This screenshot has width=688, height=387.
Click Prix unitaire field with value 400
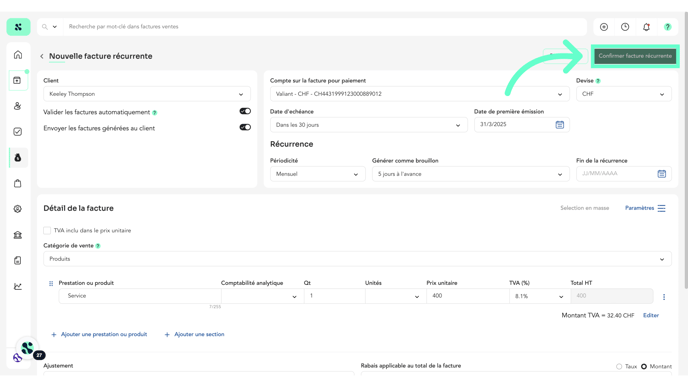[467, 296]
